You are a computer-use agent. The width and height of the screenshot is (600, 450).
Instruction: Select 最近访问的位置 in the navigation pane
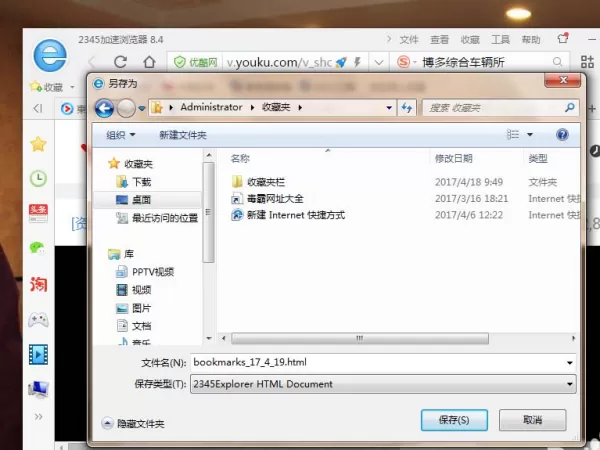click(157, 218)
